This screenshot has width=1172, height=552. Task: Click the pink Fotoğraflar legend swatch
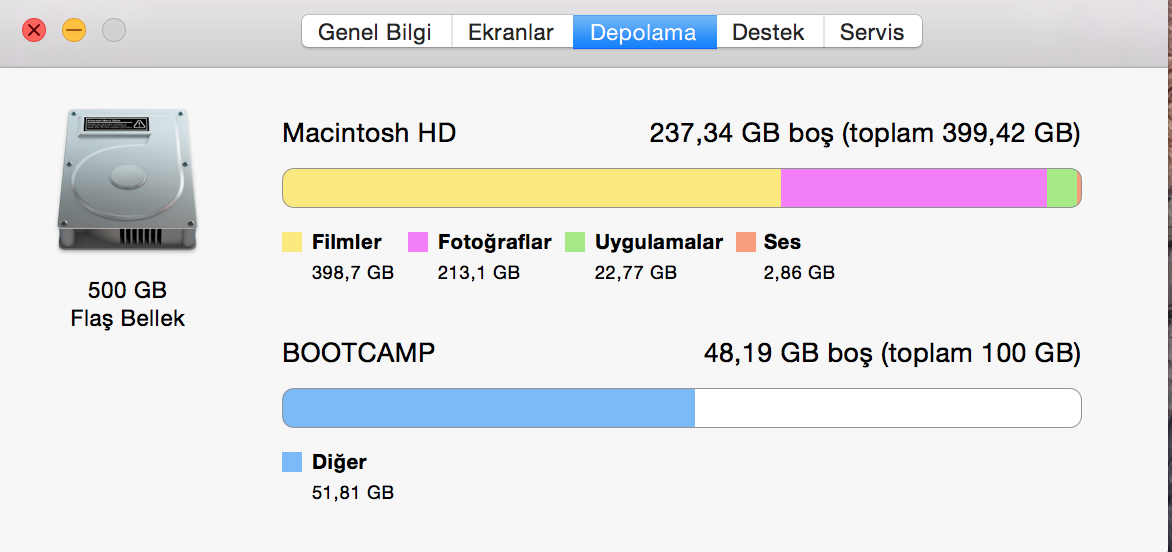pyautogui.click(x=418, y=242)
